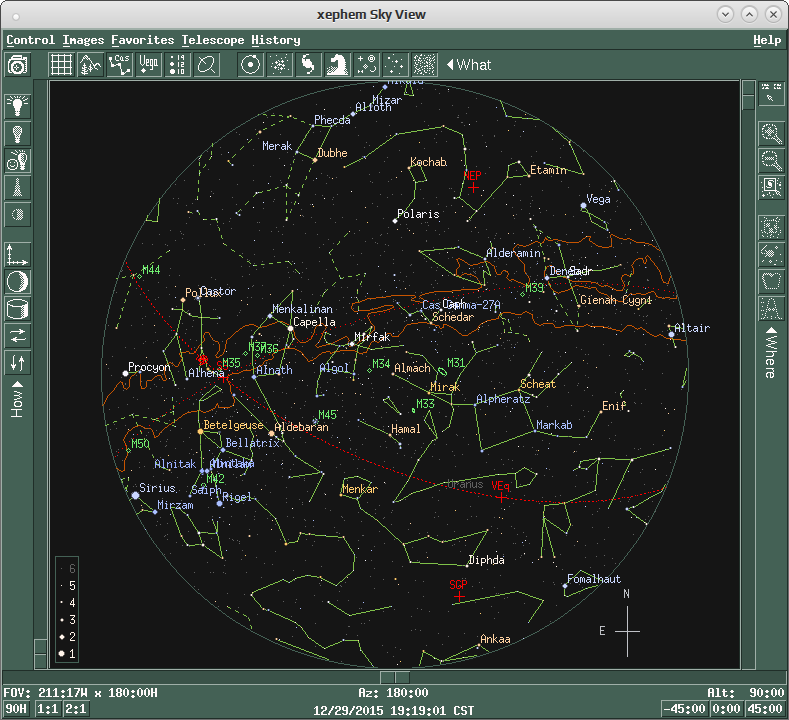The width and height of the screenshot is (789, 720).
Task: Click the zoom-in magnifier icon
Action: click(x=771, y=133)
